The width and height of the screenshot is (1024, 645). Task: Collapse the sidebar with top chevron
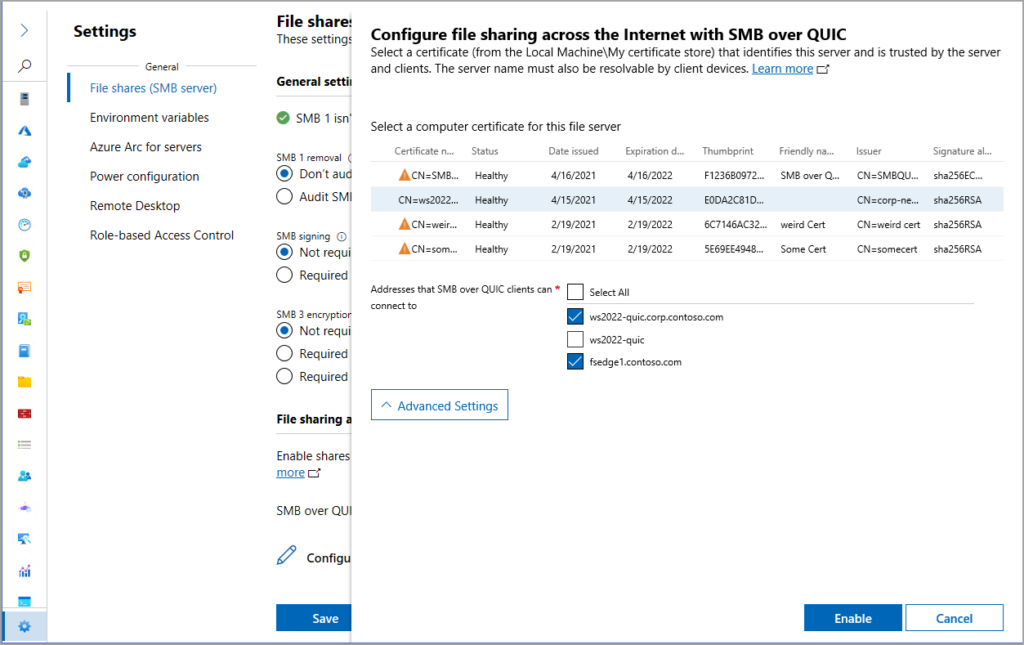(x=25, y=30)
